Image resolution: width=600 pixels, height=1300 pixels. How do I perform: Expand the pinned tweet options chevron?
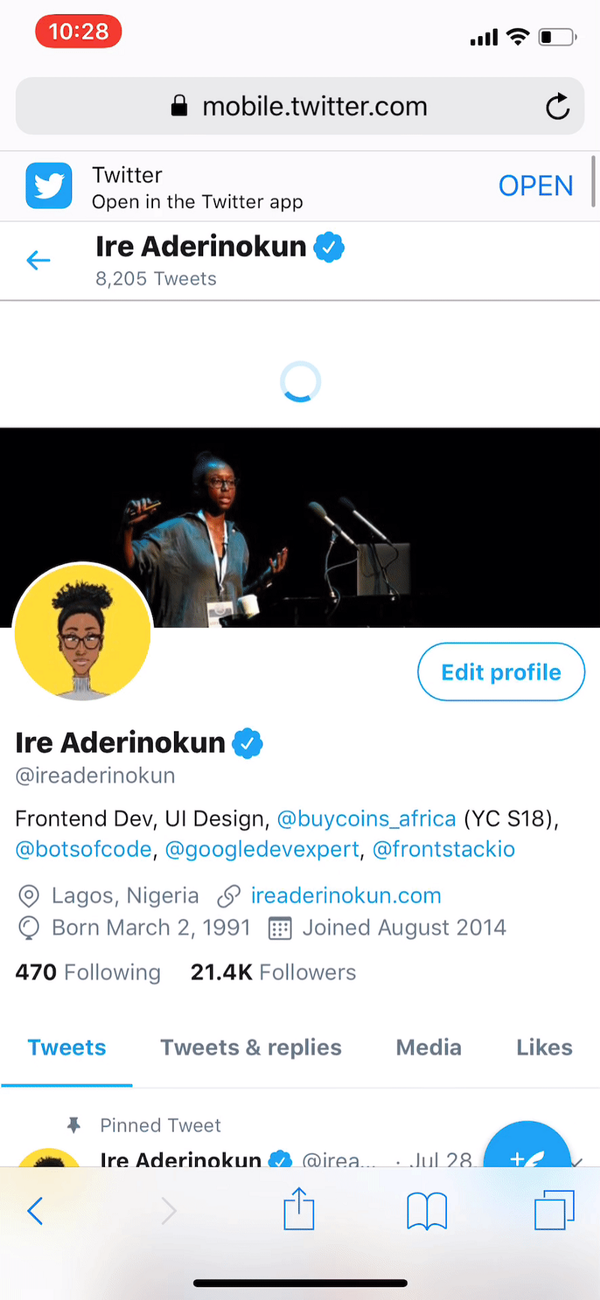click(x=576, y=1161)
